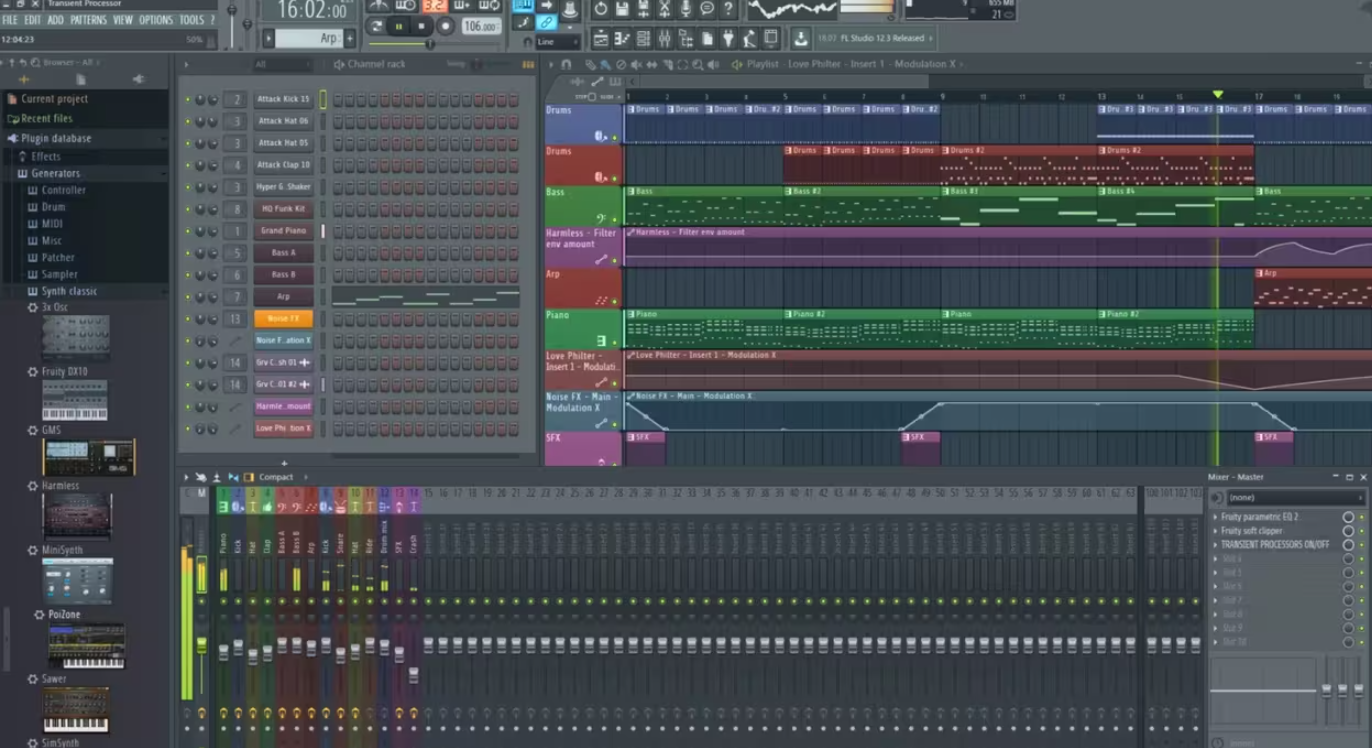Click the save project floppy icon
The height and width of the screenshot is (748, 1372).
pyautogui.click(x=622, y=9)
